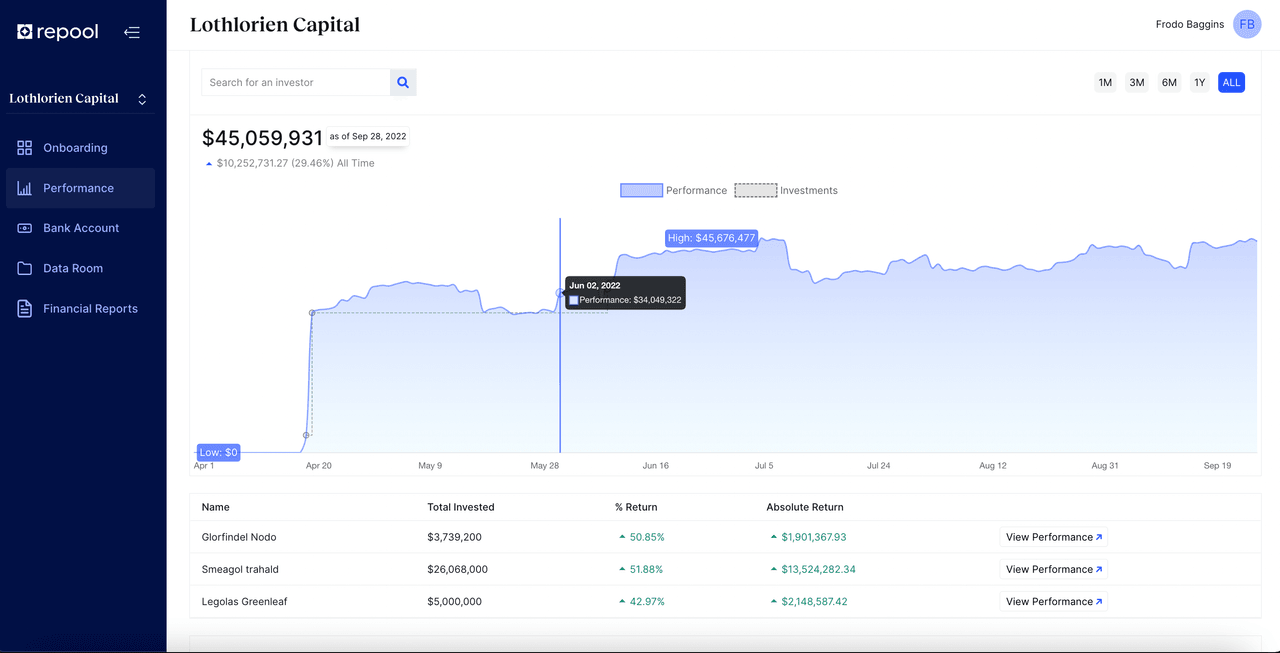
Task: Click the magnifying glass search button
Action: click(x=403, y=82)
